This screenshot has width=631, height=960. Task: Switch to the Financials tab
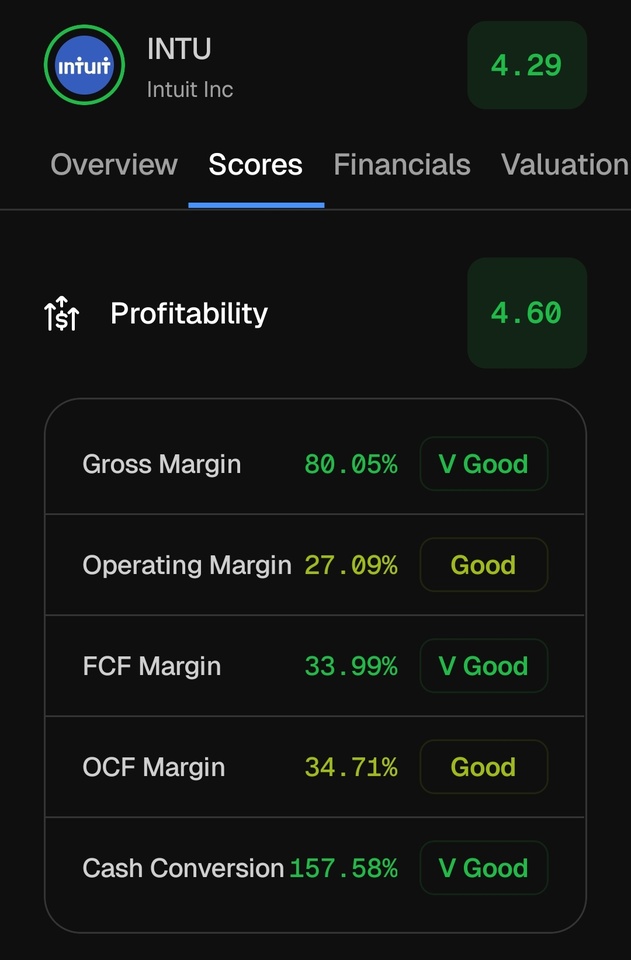click(x=402, y=165)
